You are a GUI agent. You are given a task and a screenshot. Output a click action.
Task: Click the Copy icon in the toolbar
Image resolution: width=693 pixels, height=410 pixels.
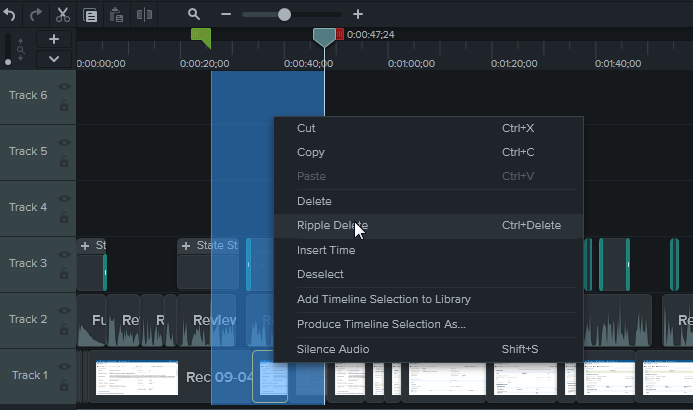pyautogui.click(x=90, y=15)
